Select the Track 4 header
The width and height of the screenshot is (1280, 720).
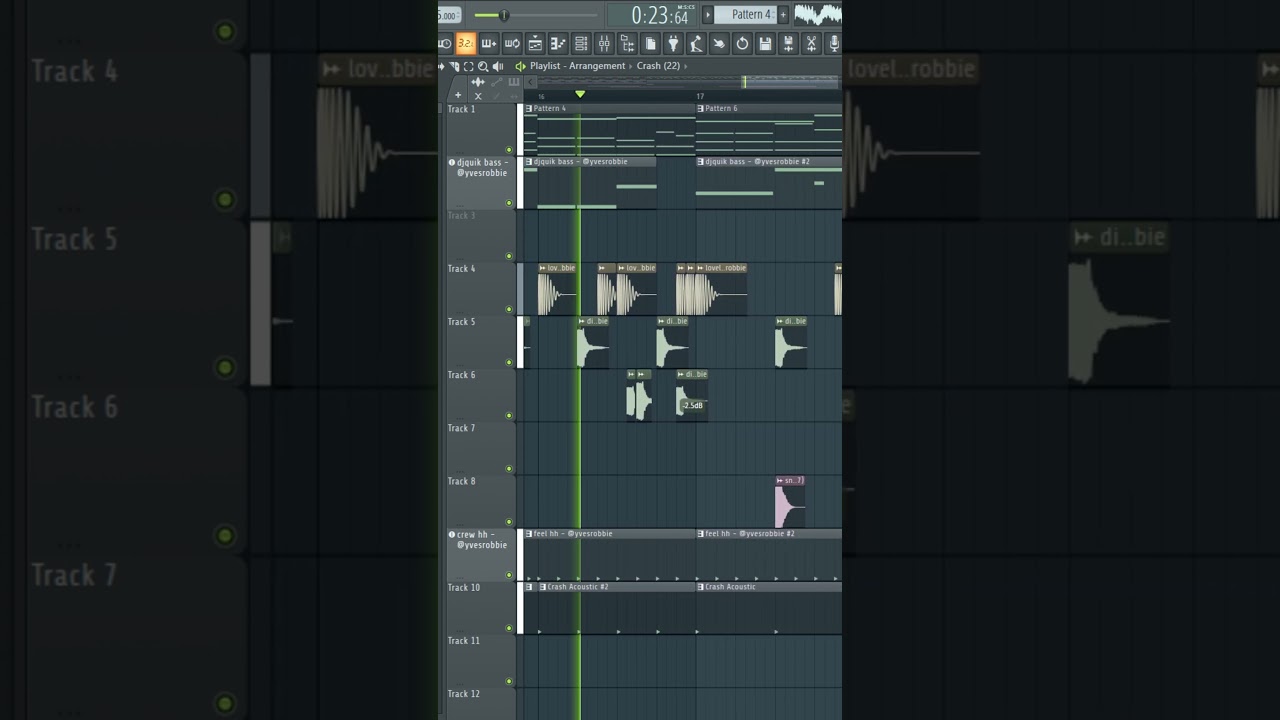[480, 288]
